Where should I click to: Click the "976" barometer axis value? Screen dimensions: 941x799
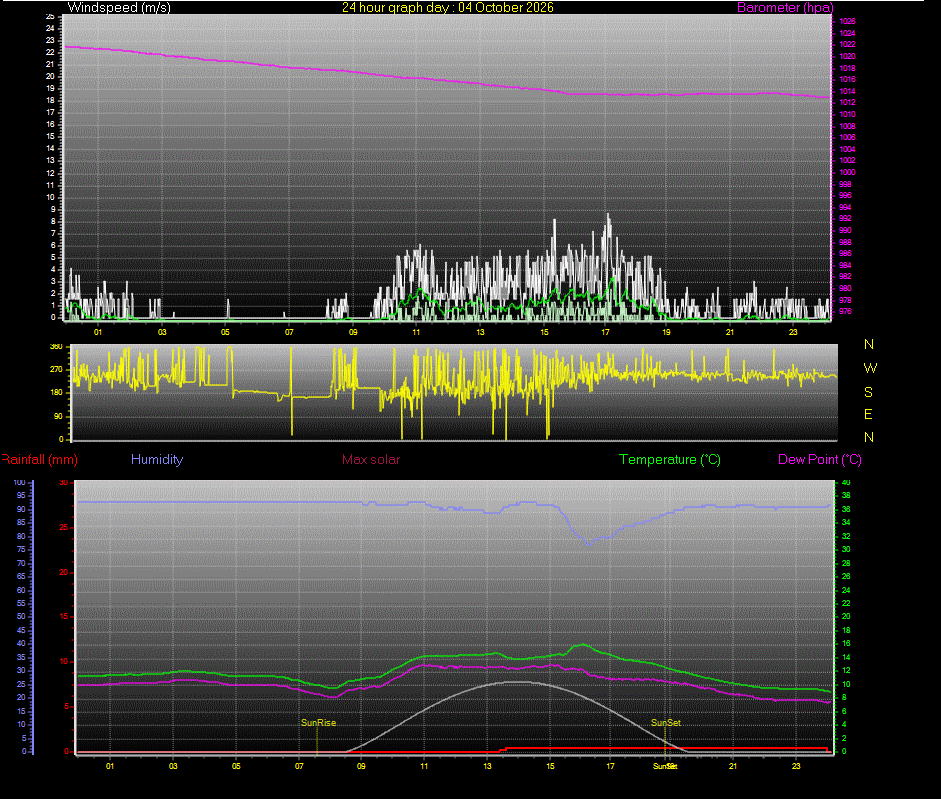pos(845,312)
